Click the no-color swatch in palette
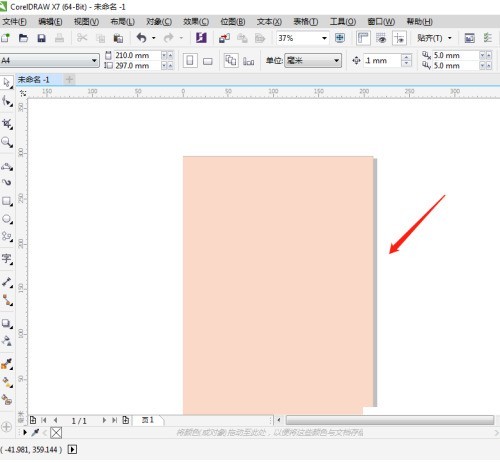 pyautogui.click(x=56, y=433)
